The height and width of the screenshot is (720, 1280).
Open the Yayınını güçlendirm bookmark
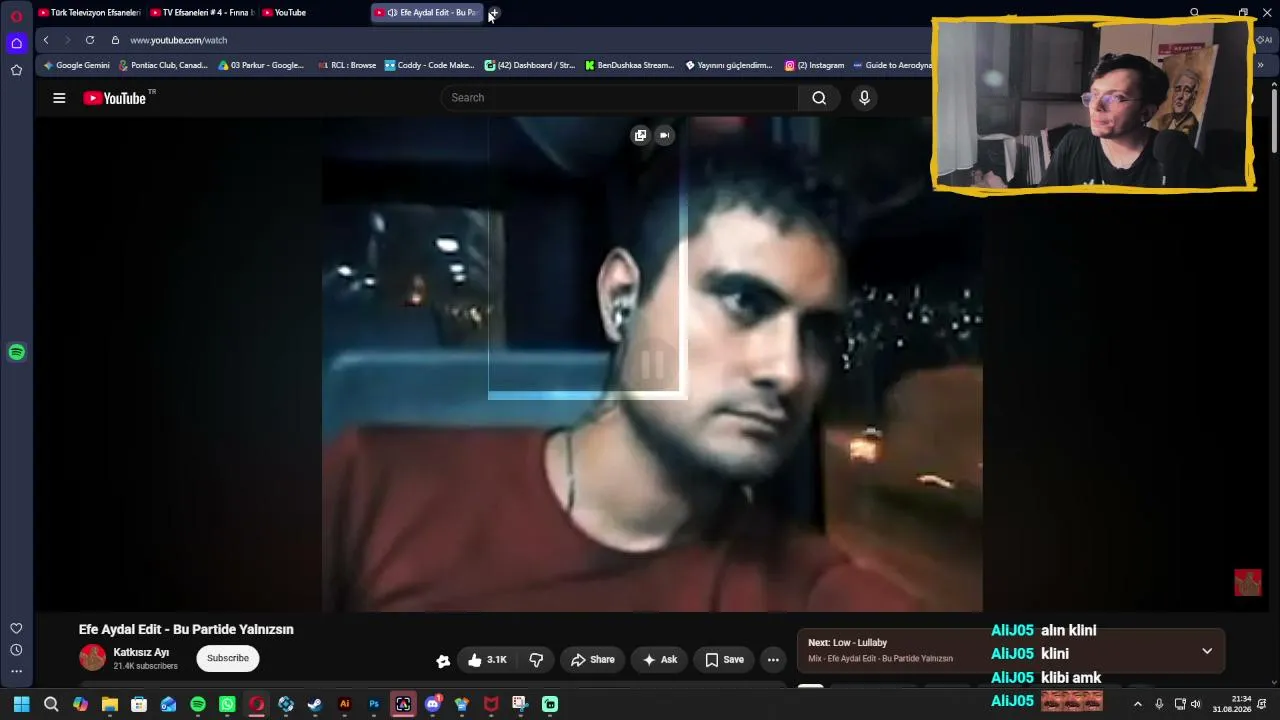pos(729,65)
